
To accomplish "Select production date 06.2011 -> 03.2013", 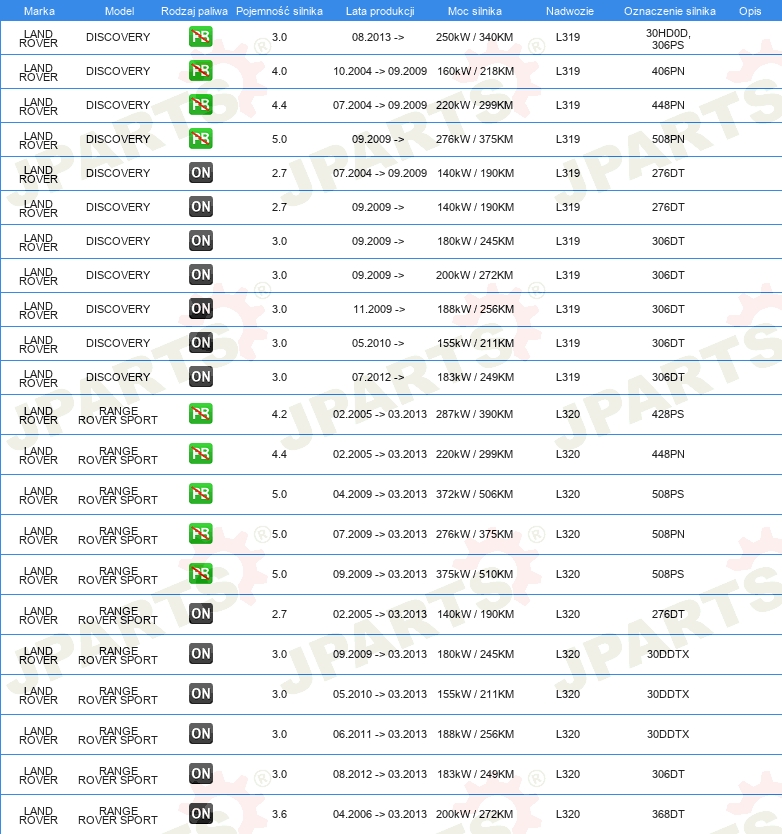I will tap(380, 734).
